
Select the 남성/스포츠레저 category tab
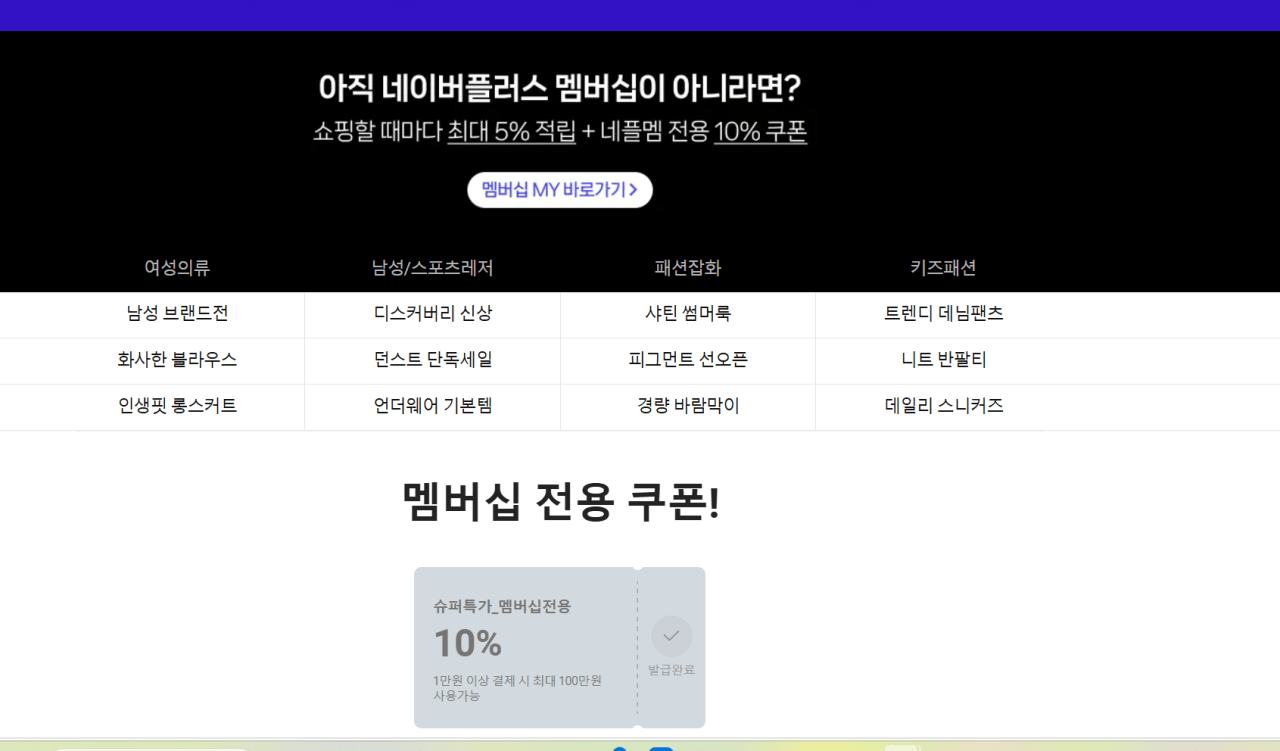point(432,268)
